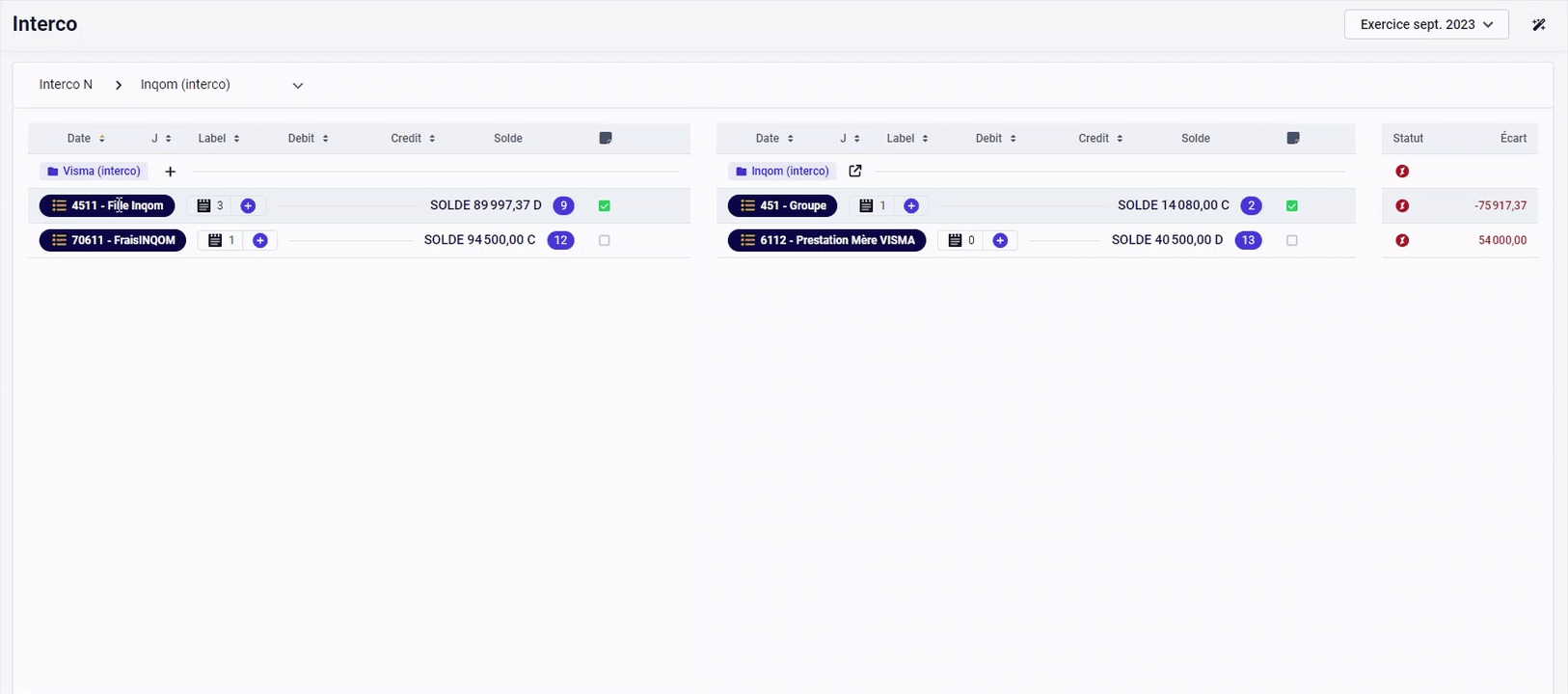Viewport: 1568px width, 694px height.
Task: Click red status icon on 451 Groupe row
Action: pos(1402,206)
